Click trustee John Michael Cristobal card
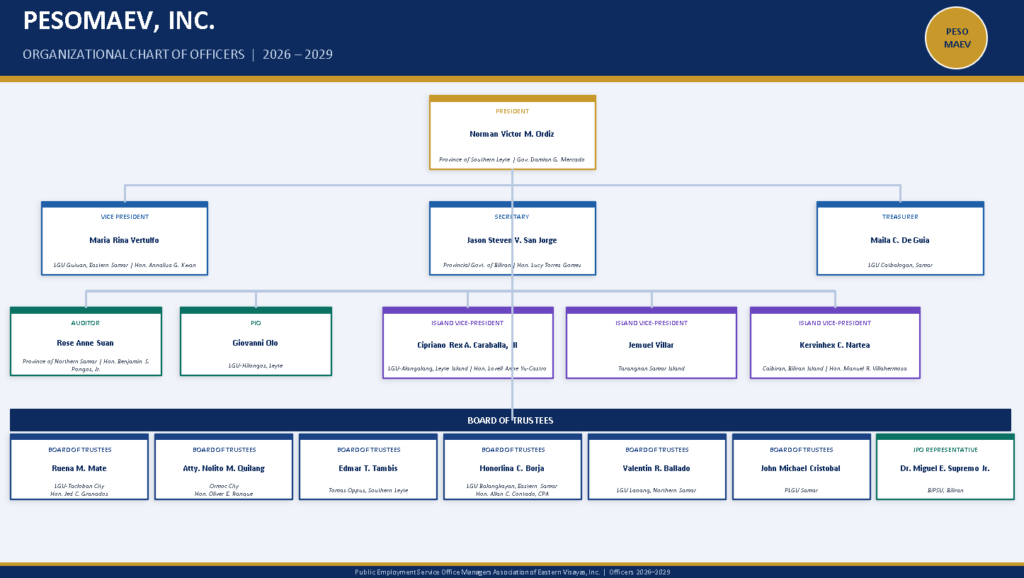Viewport: 1024px width, 578px height. pyautogui.click(x=801, y=467)
